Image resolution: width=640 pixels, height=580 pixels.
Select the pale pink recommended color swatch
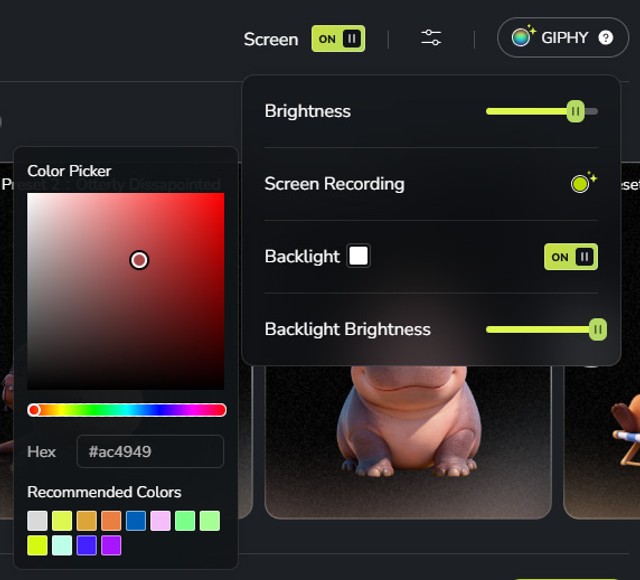[160, 521]
